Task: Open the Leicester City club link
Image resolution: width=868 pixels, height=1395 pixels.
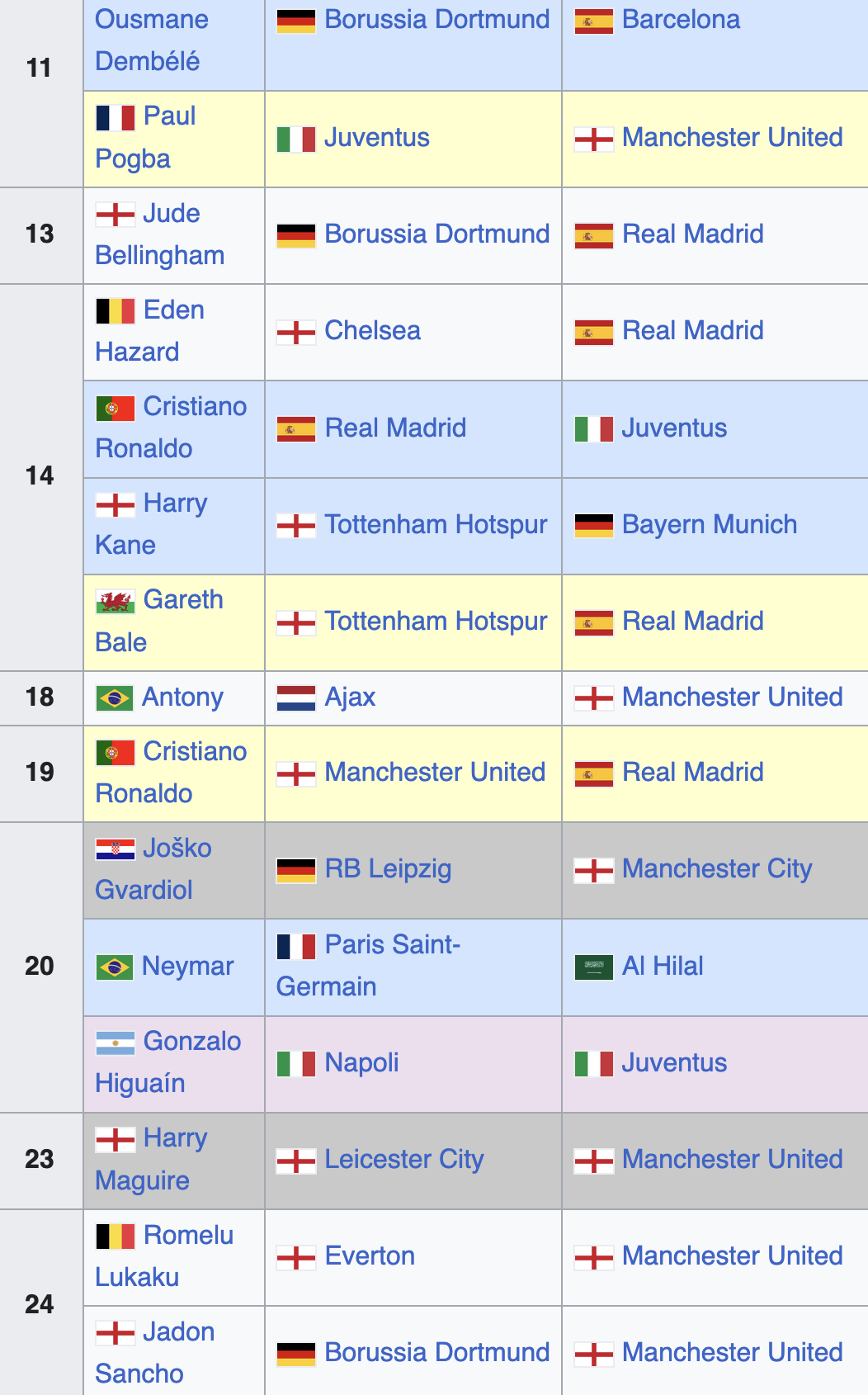Action: (x=404, y=1159)
